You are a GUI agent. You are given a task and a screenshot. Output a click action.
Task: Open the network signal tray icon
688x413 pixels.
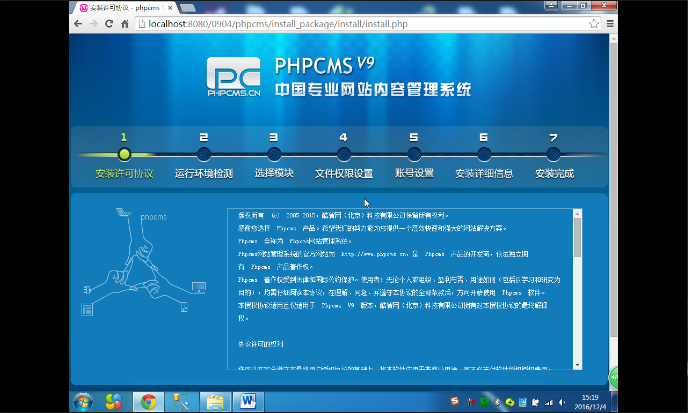tap(548, 402)
